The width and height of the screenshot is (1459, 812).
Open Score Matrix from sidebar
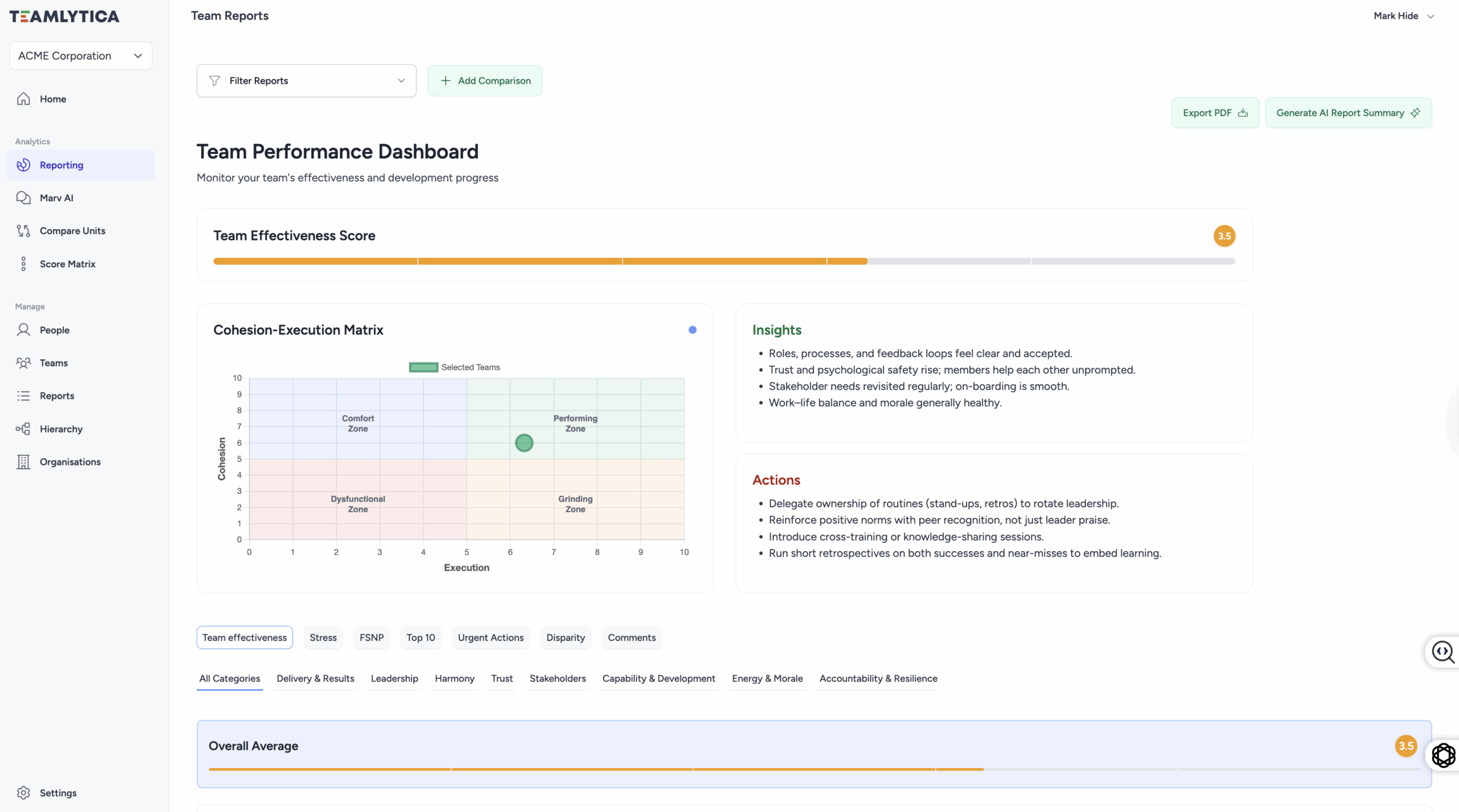(x=67, y=264)
